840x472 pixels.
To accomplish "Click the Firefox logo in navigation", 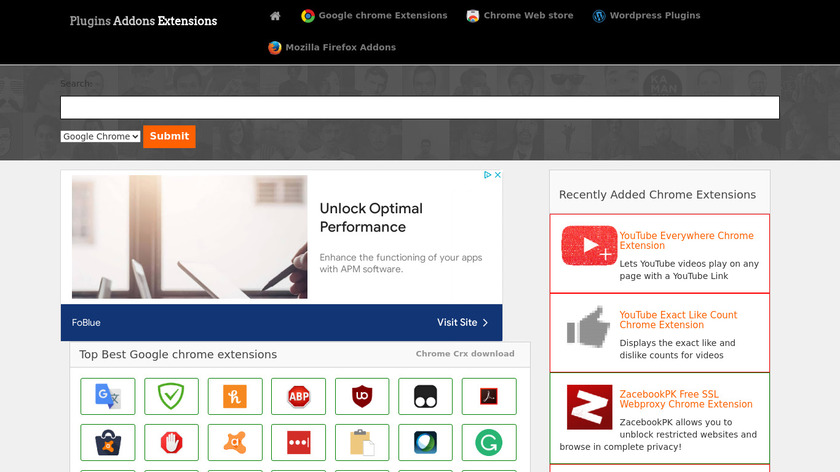I will [x=275, y=48].
